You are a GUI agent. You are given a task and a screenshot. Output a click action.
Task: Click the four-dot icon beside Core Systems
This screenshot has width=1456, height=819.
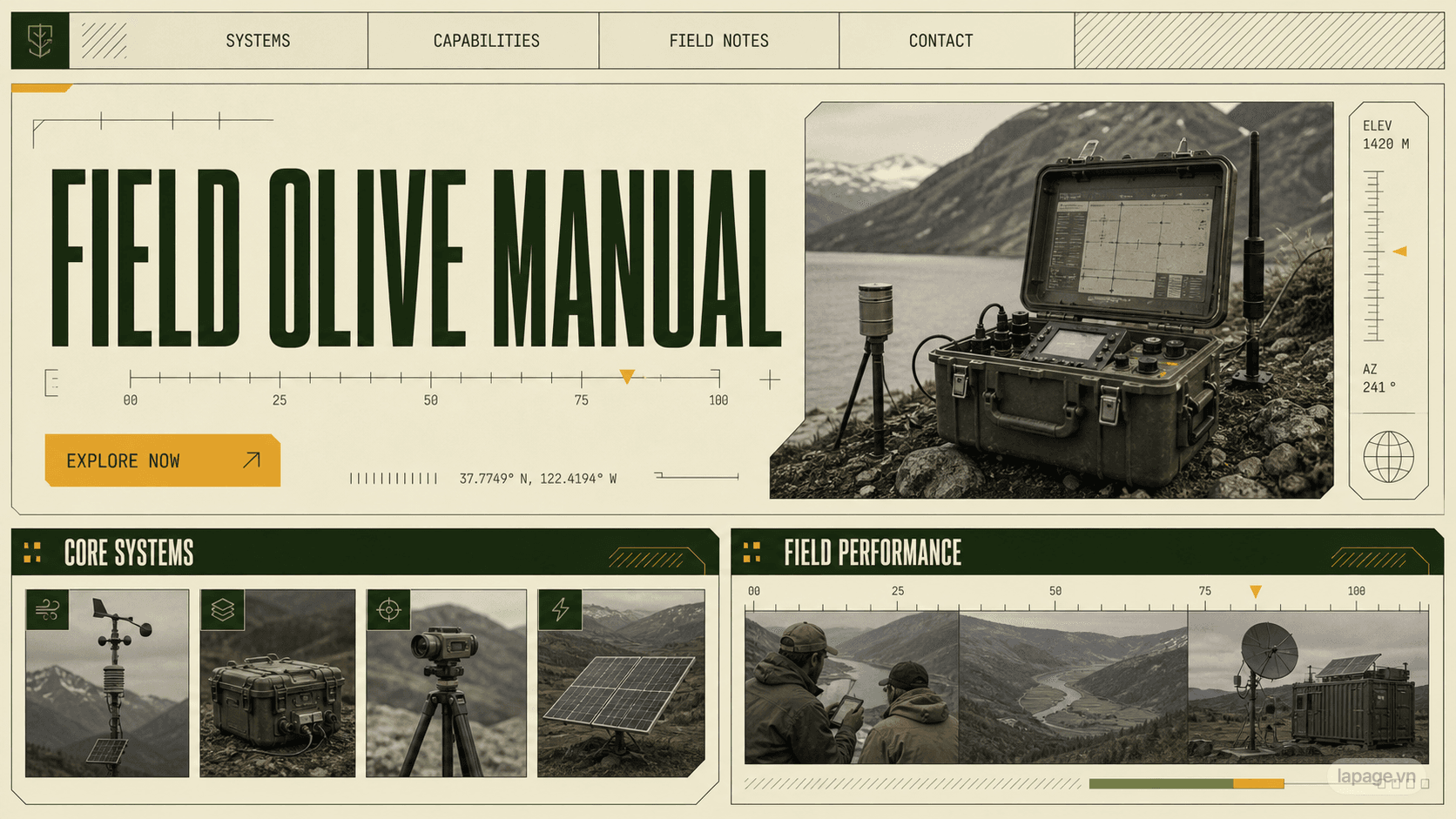pos(32,553)
